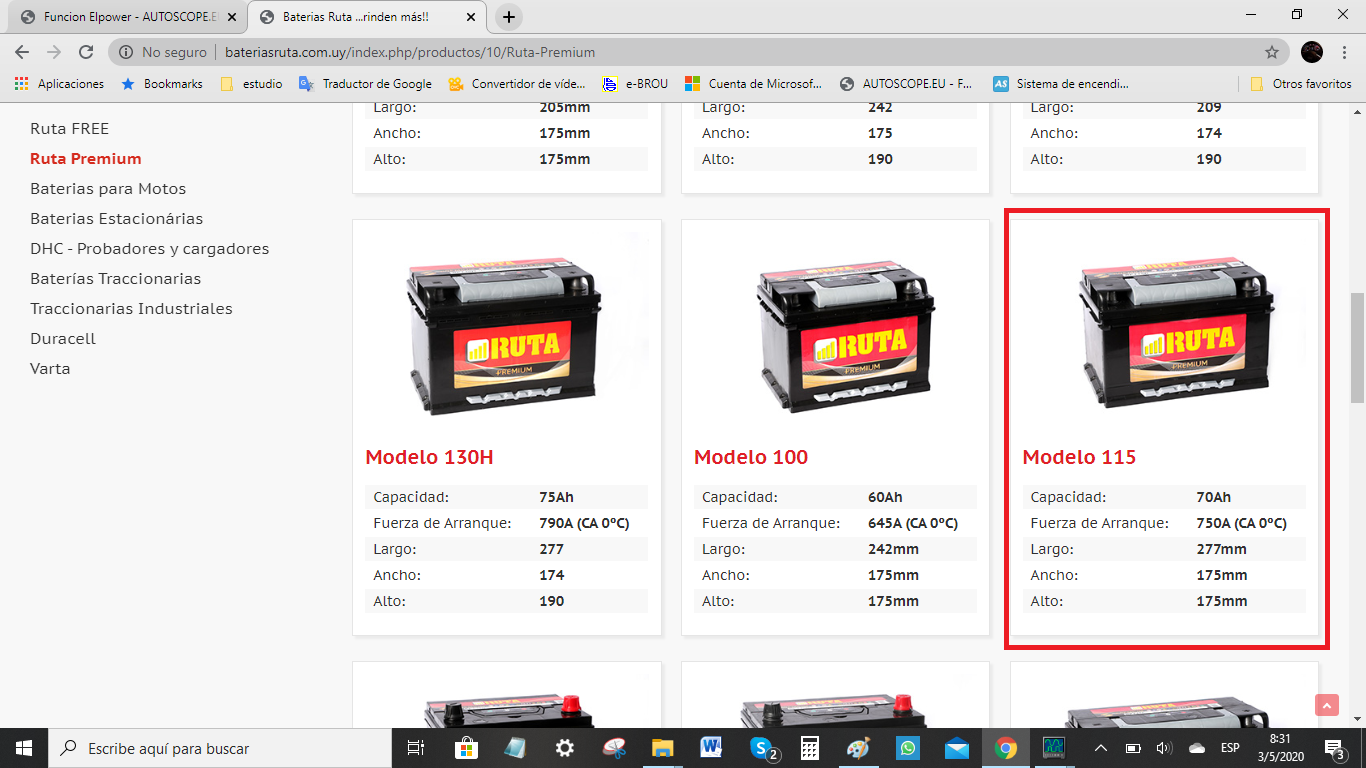Reload the page with the refresh icon
Image resolution: width=1366 pixels, height=768 pixels.
pyautogui.click(x=86, y=52)
